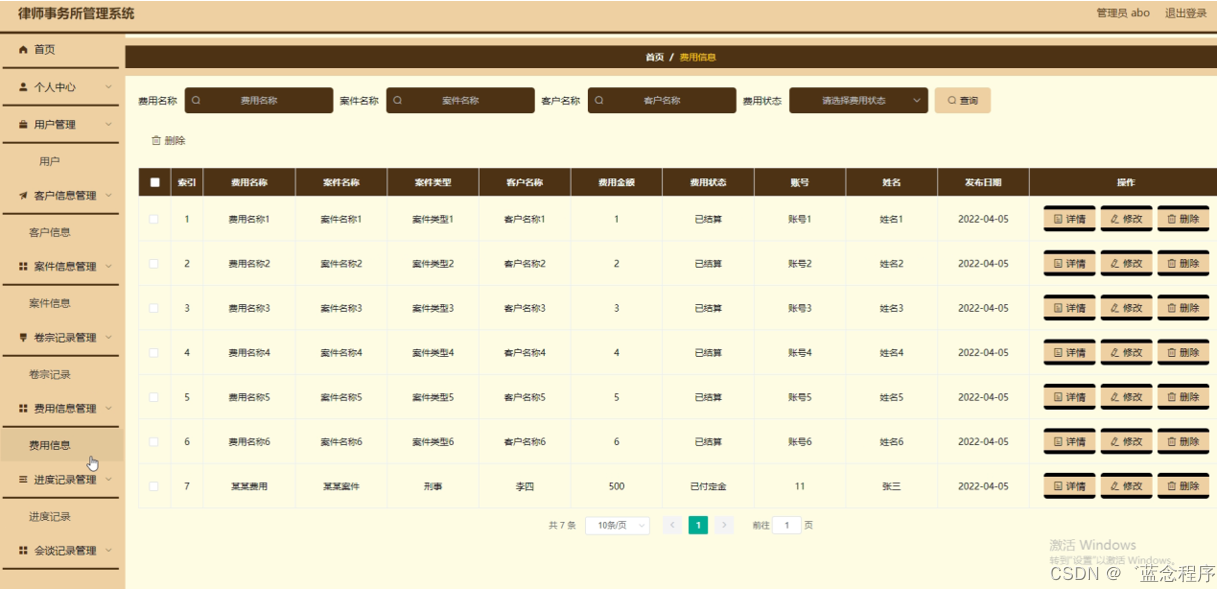Click the magnifier icon in the 案件名称 search box
1231x592 pixels.
[x=398, y=101]
